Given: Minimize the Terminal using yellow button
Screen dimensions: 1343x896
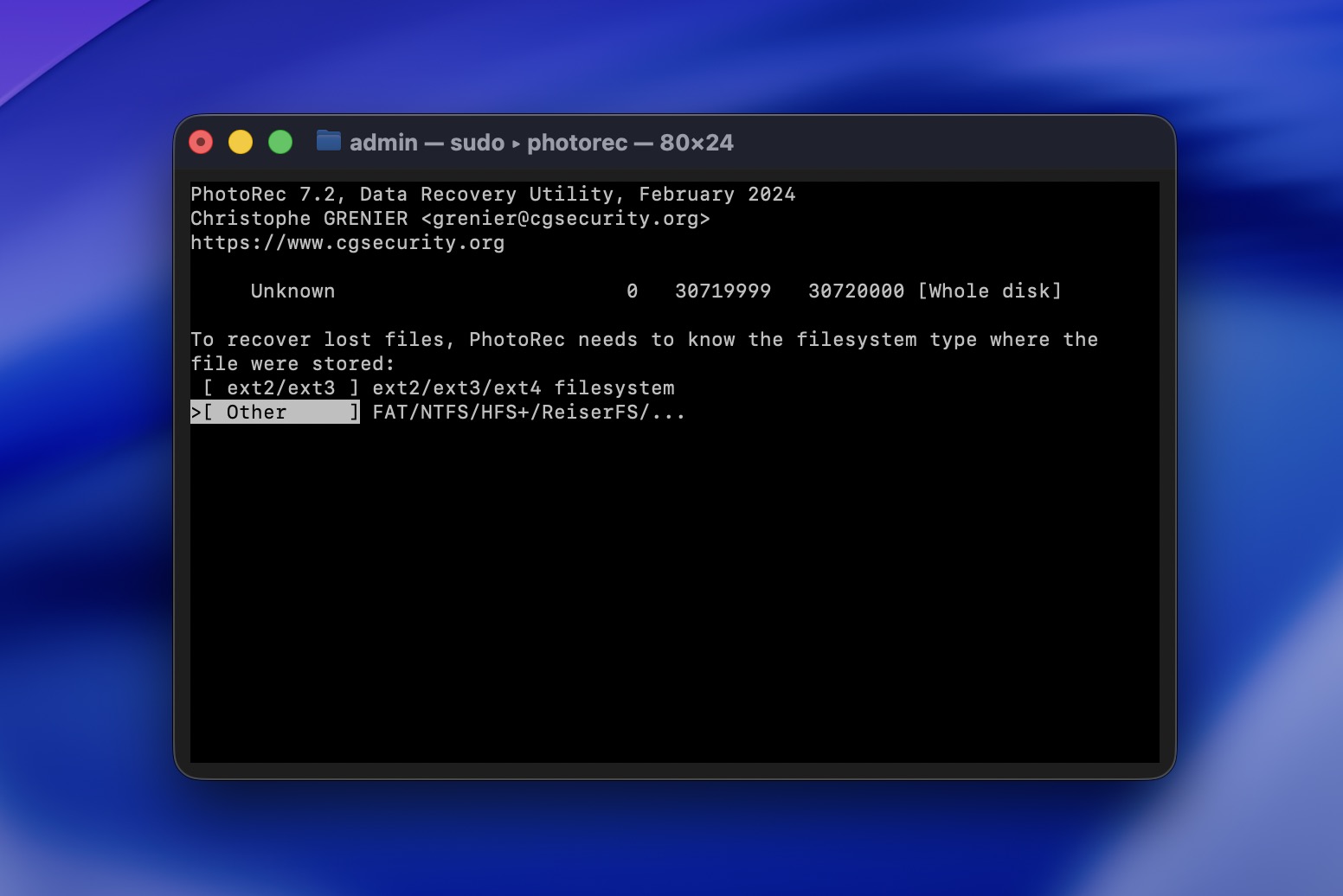Looking at the screenshot, I should (x=241, y=142).
